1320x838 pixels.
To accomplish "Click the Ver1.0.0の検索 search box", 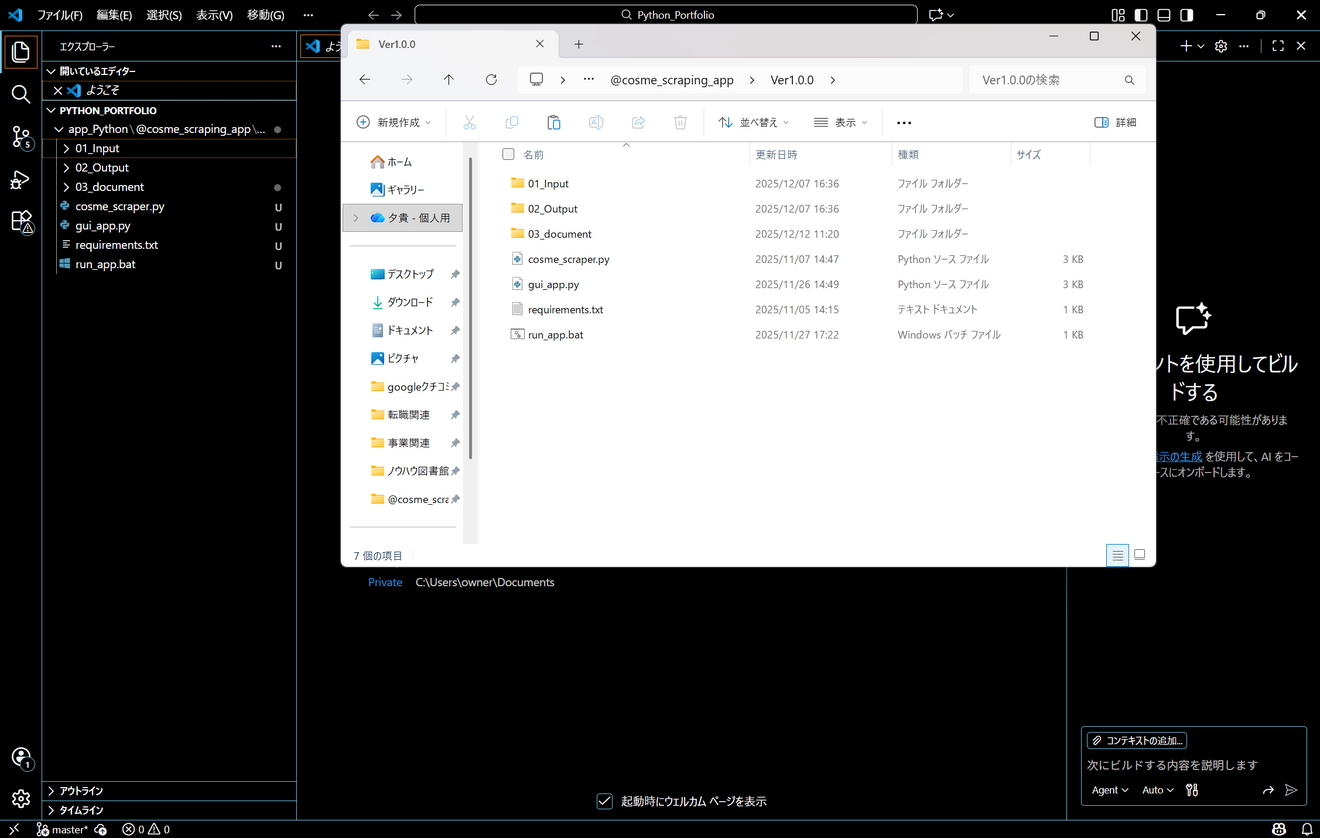I will pyautogui.click(x=1058, y=80).
